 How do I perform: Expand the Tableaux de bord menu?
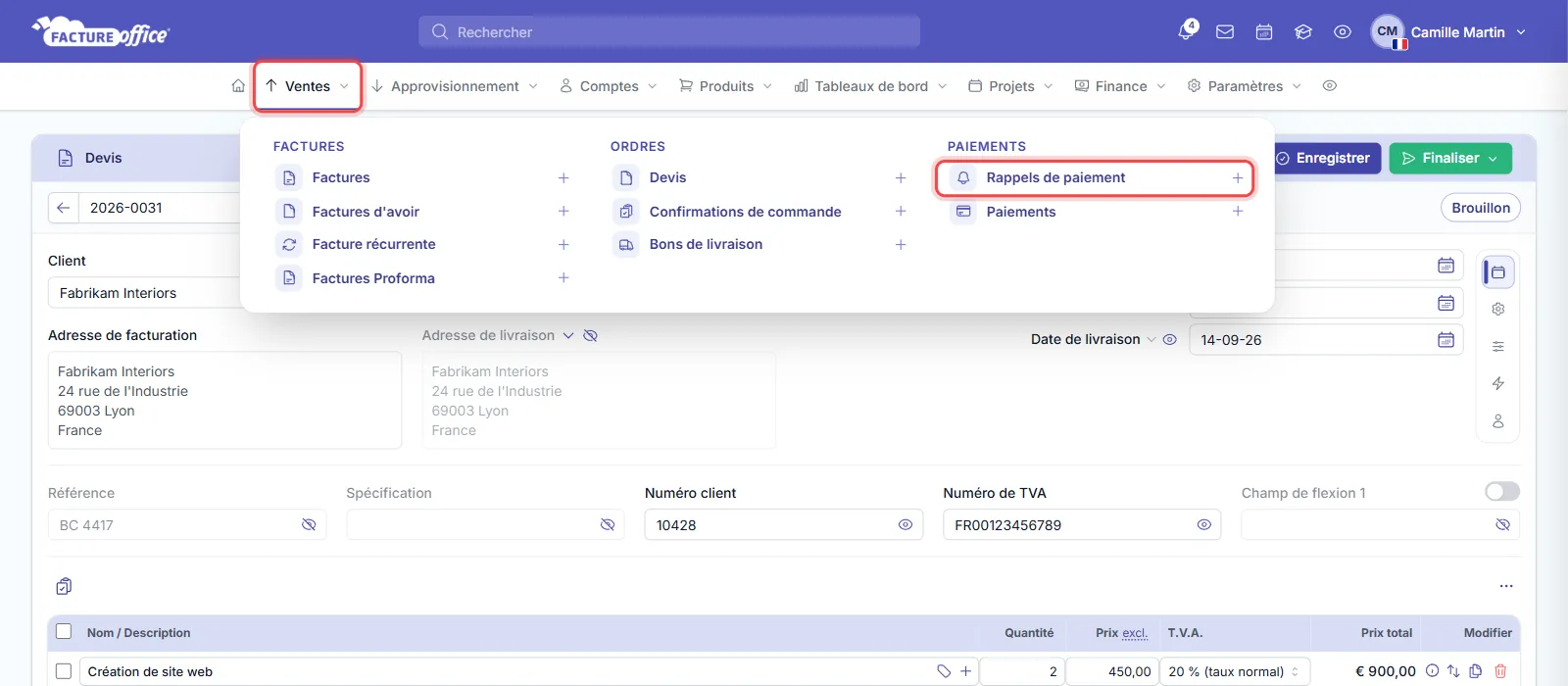[871, 86]
